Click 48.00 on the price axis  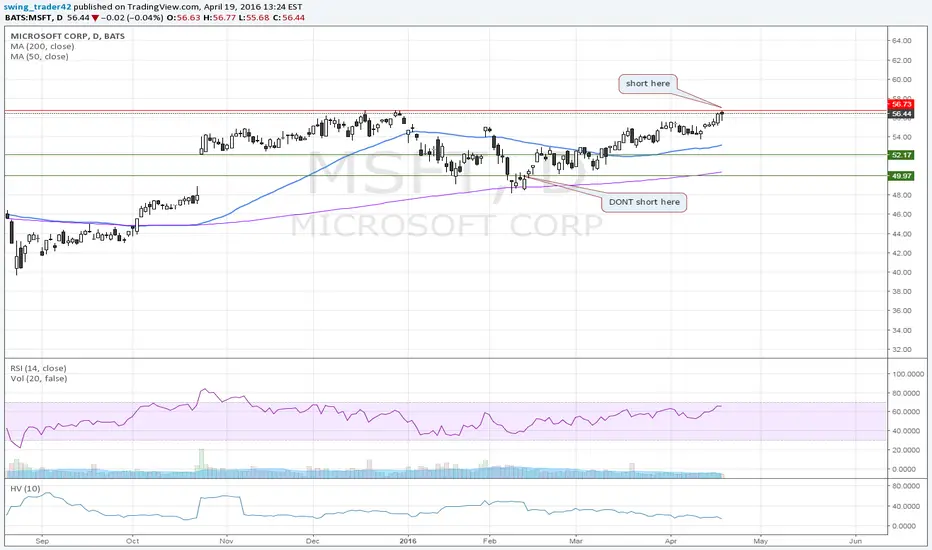902,195
